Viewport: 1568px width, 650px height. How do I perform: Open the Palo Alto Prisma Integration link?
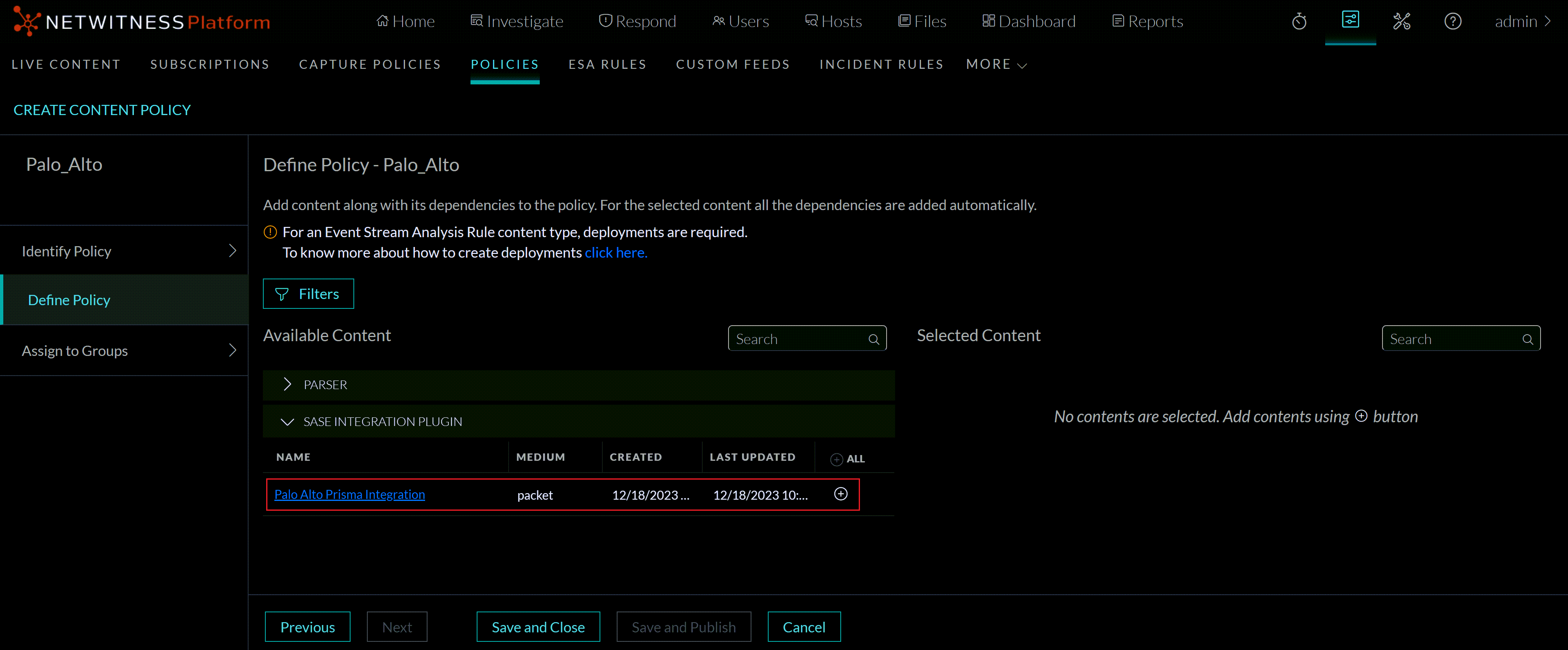click(x=349, y=494)
